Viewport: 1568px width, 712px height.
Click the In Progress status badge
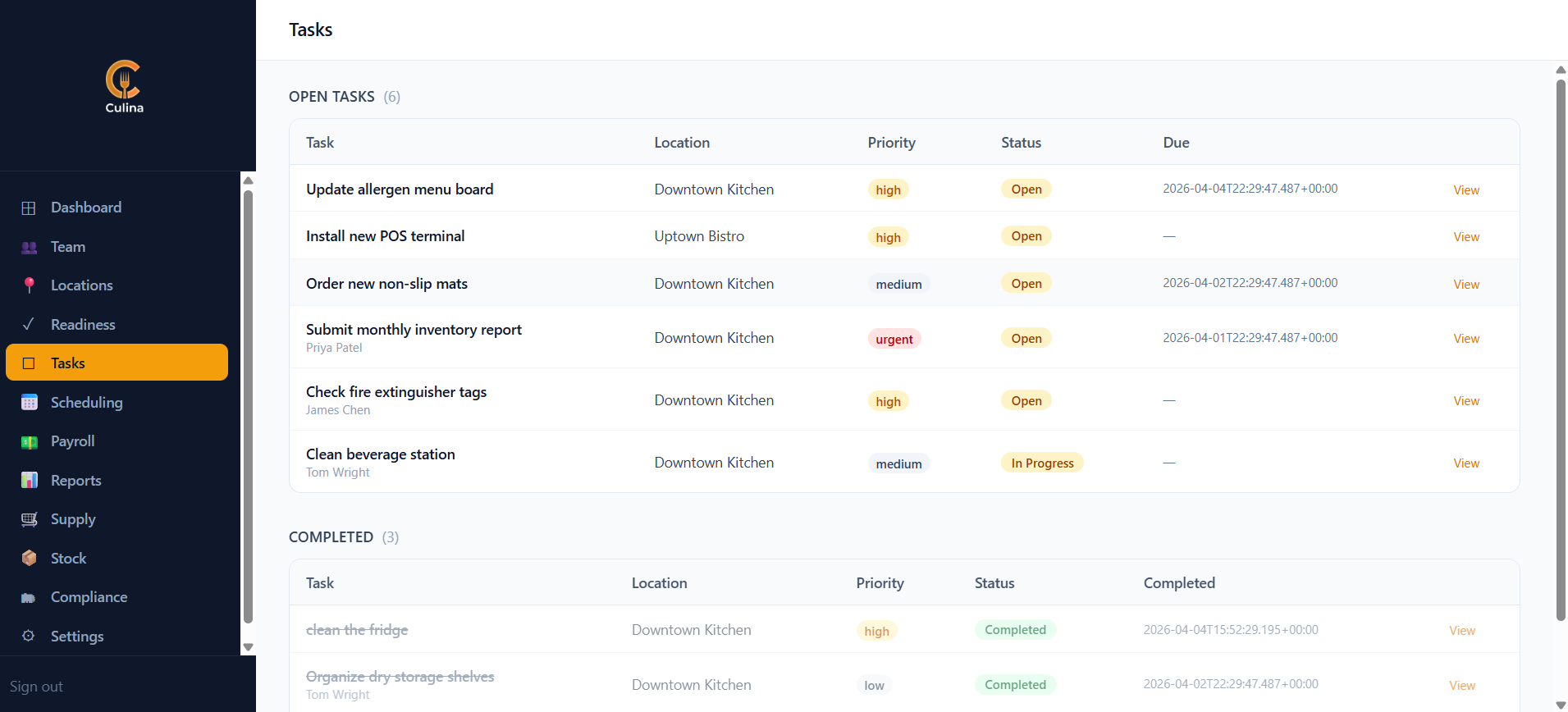pos(1042,463)
